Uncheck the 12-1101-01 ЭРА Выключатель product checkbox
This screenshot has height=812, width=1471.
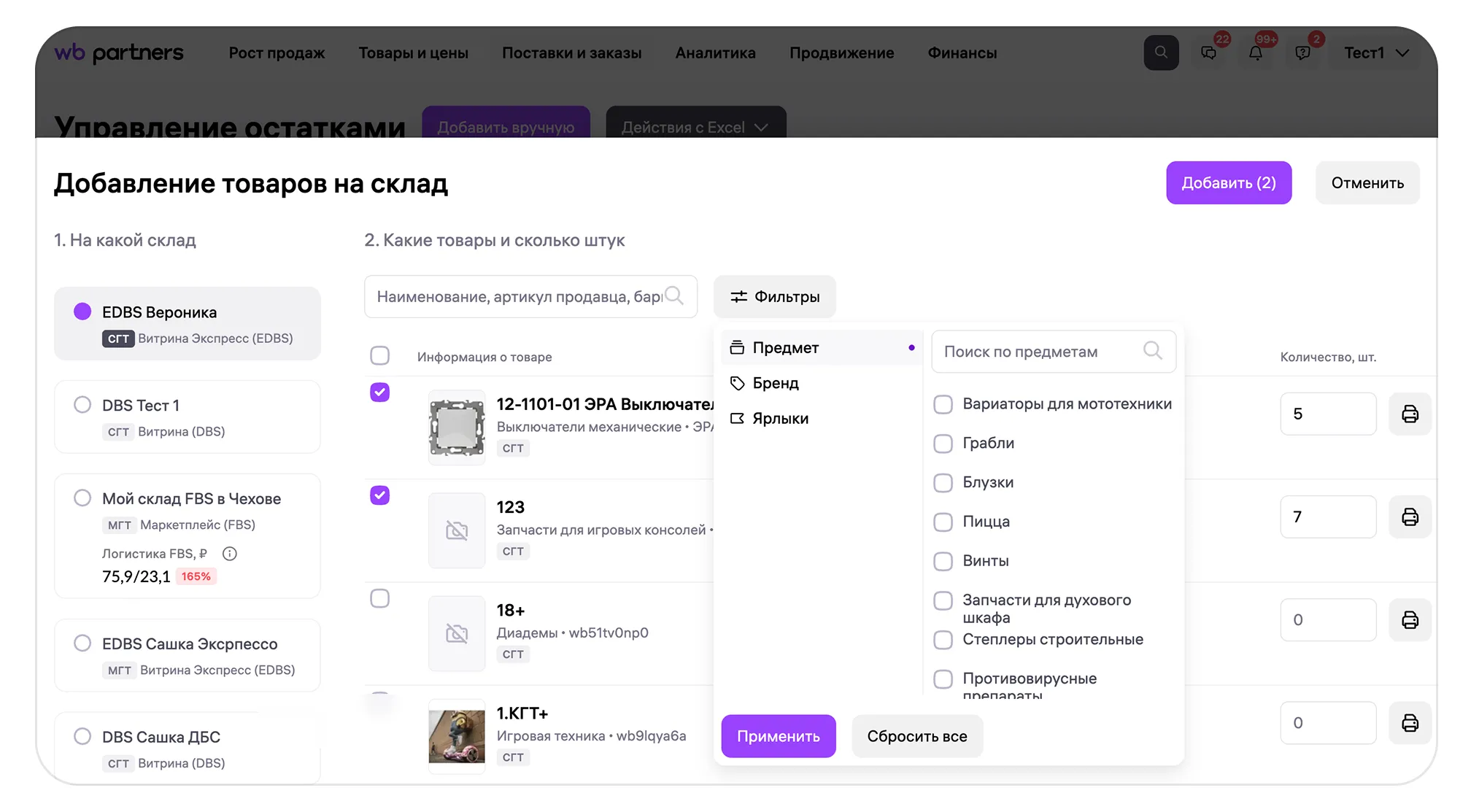click(379, 393)
